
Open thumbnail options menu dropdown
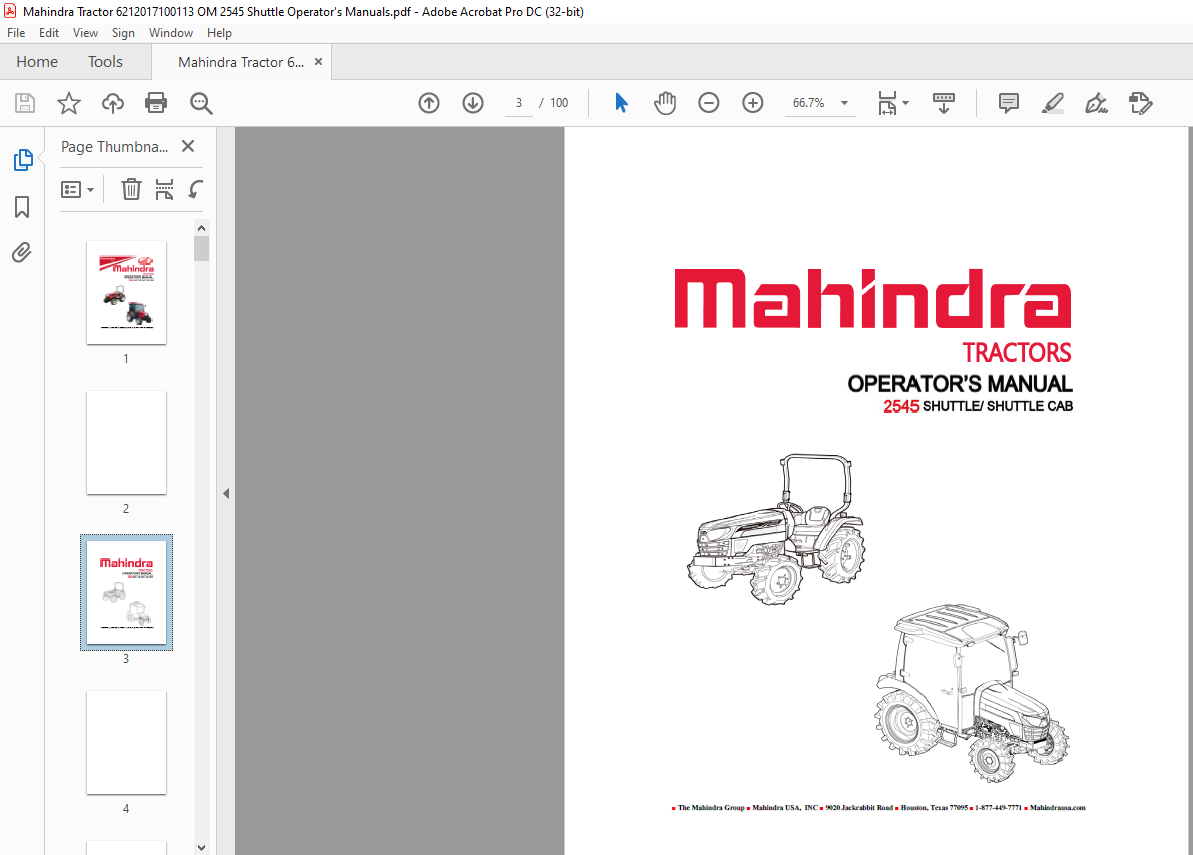click(77, 189)
